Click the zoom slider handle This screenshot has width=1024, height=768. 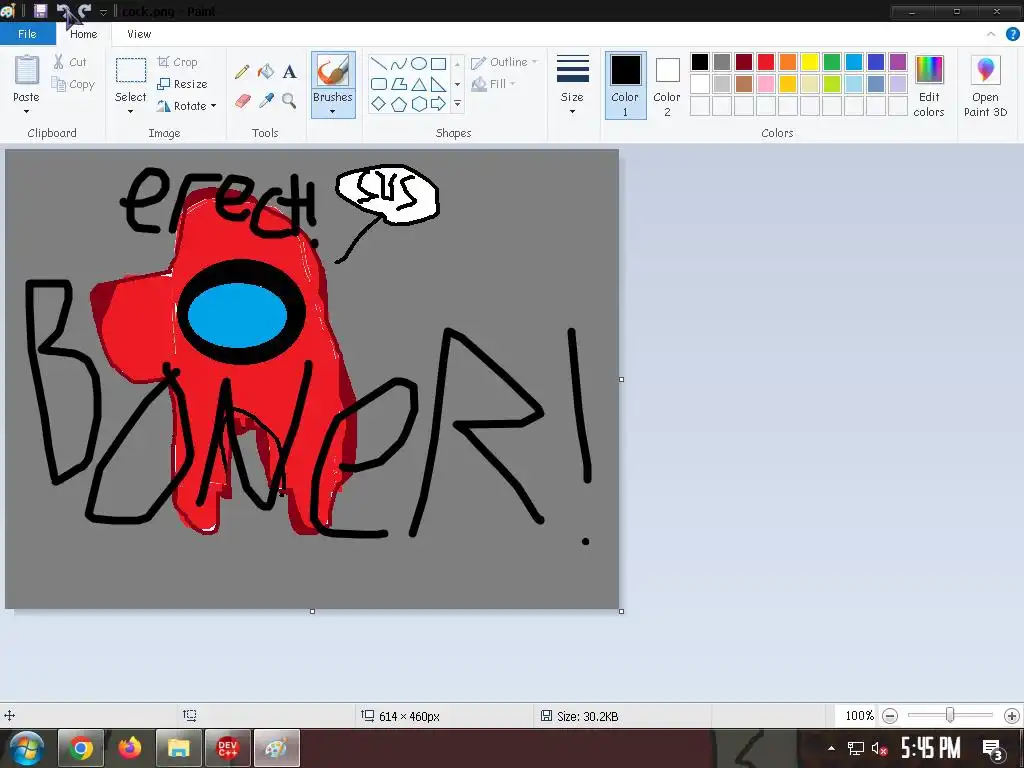point(950,716)
